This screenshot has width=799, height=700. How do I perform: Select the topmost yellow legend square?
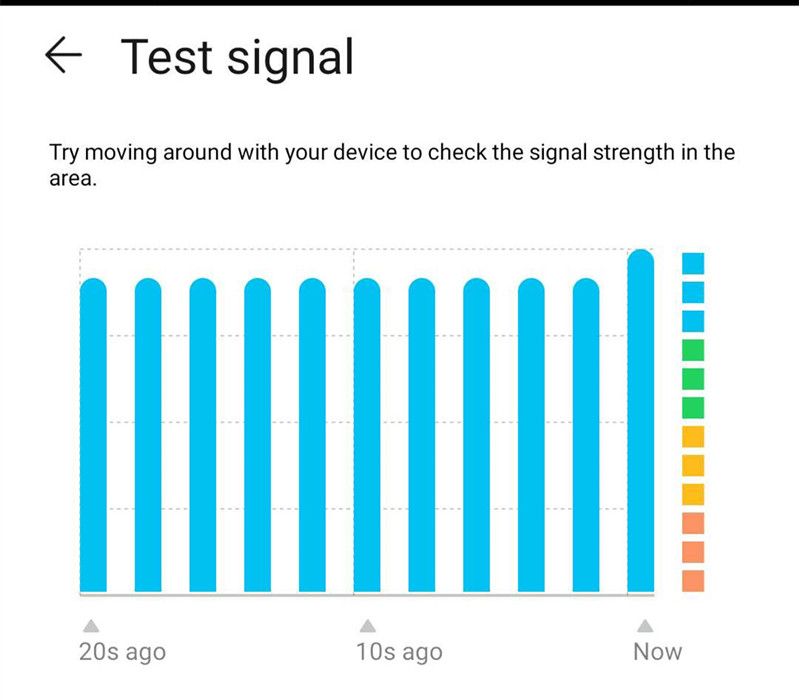[693, 437]
